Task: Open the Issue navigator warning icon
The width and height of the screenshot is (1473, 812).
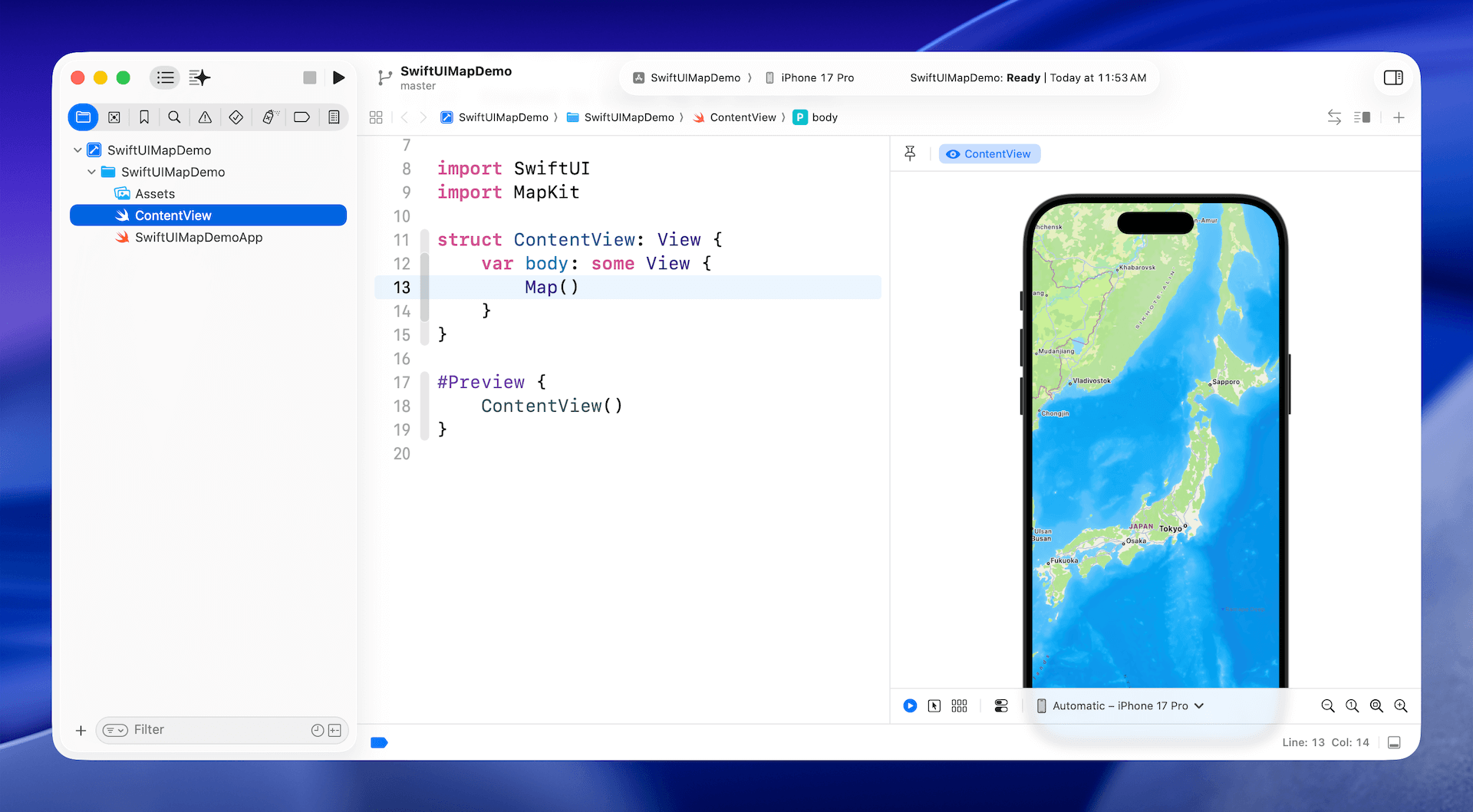Action: [205, 117]
